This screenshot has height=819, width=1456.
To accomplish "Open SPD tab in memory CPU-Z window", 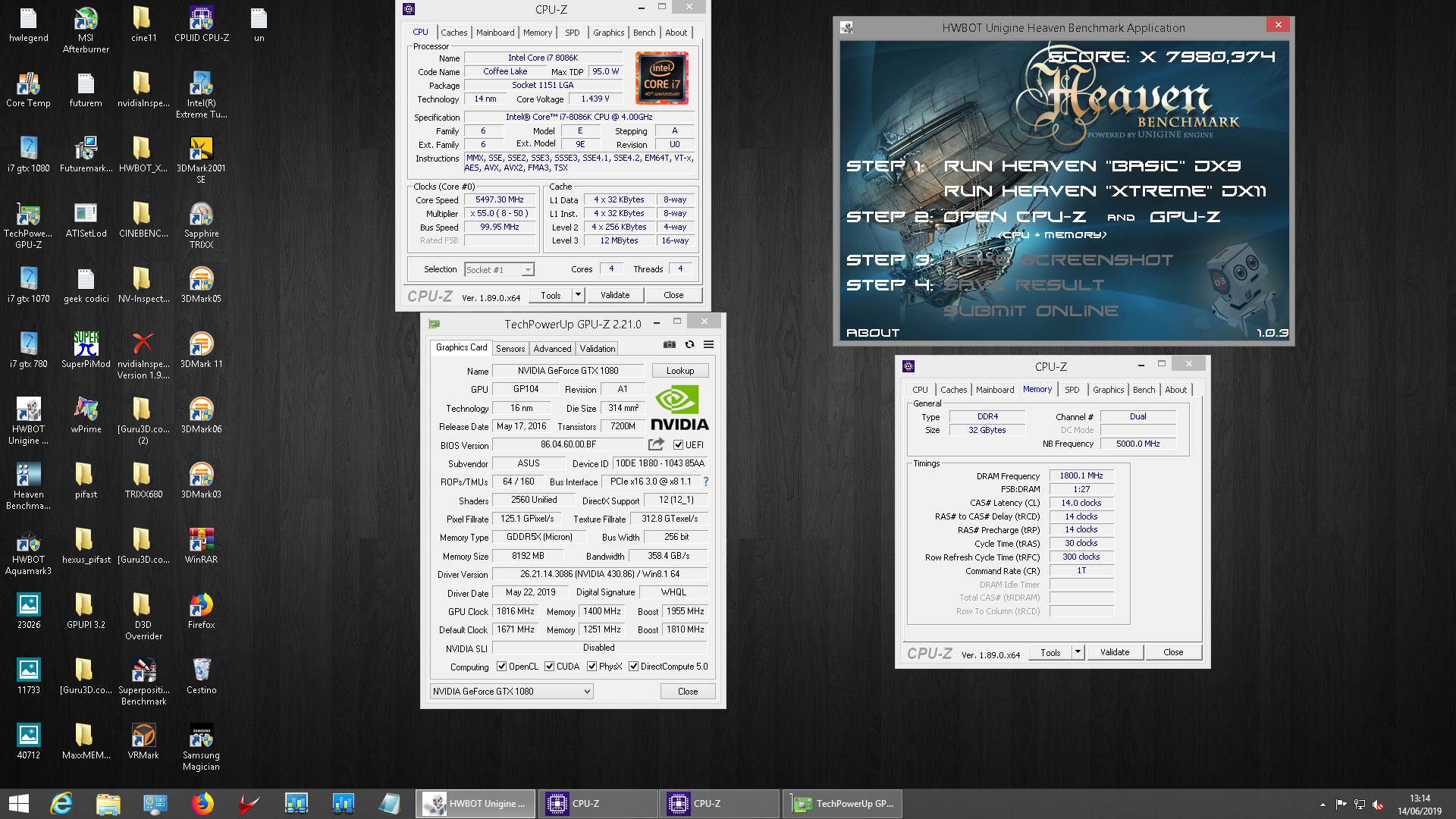I will click(x=1072, y=390).
